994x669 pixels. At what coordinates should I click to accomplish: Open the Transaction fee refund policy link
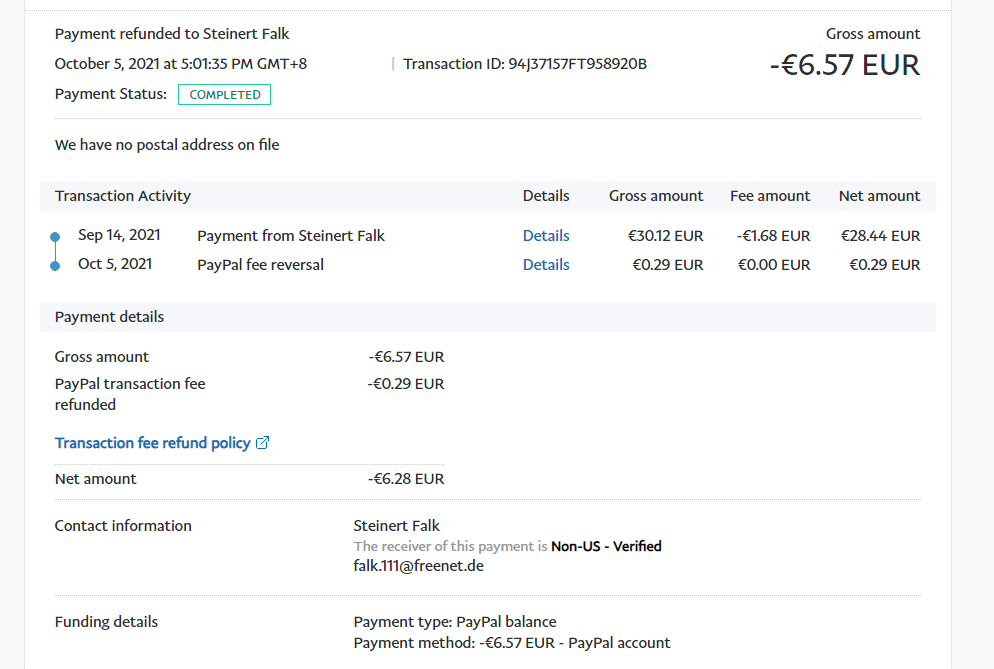pos(153,443)
